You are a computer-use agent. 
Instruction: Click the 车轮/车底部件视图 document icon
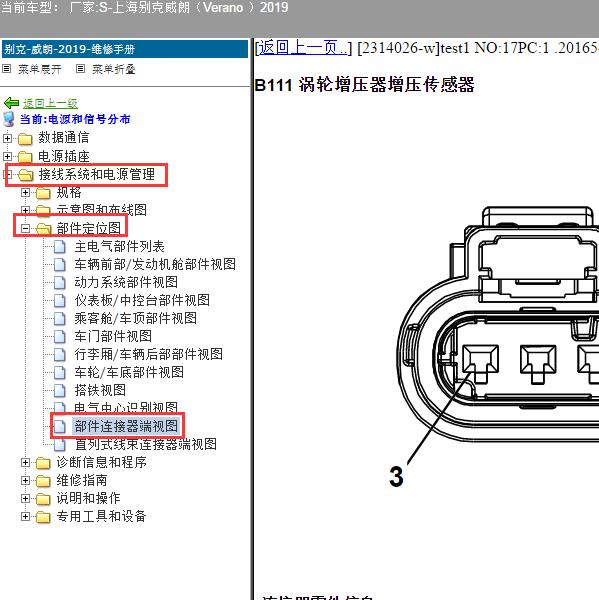59,373
